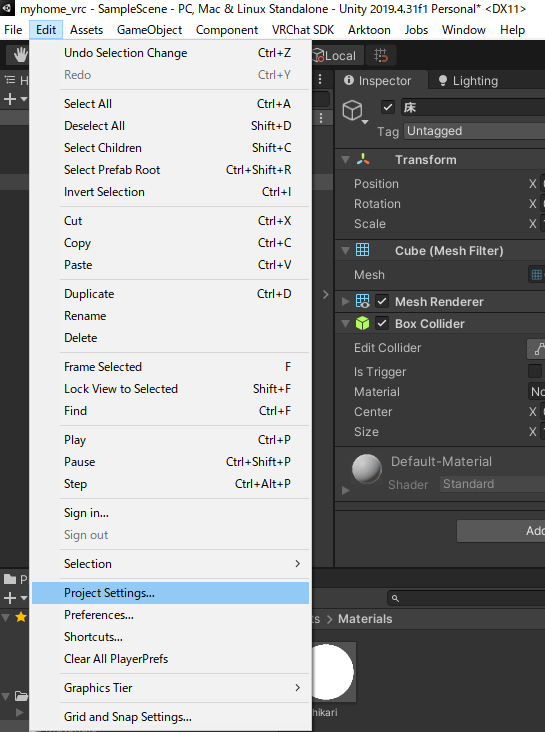Open the Component menu

227,30
